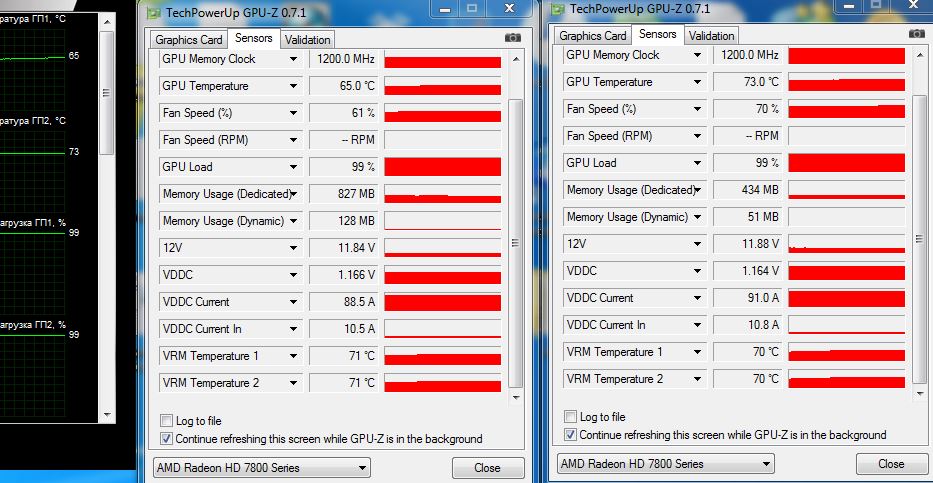933x483 pixels.
Task: Open the AMD Radeon HD 7800 Series selector in right window
Action: pos(666,463)
